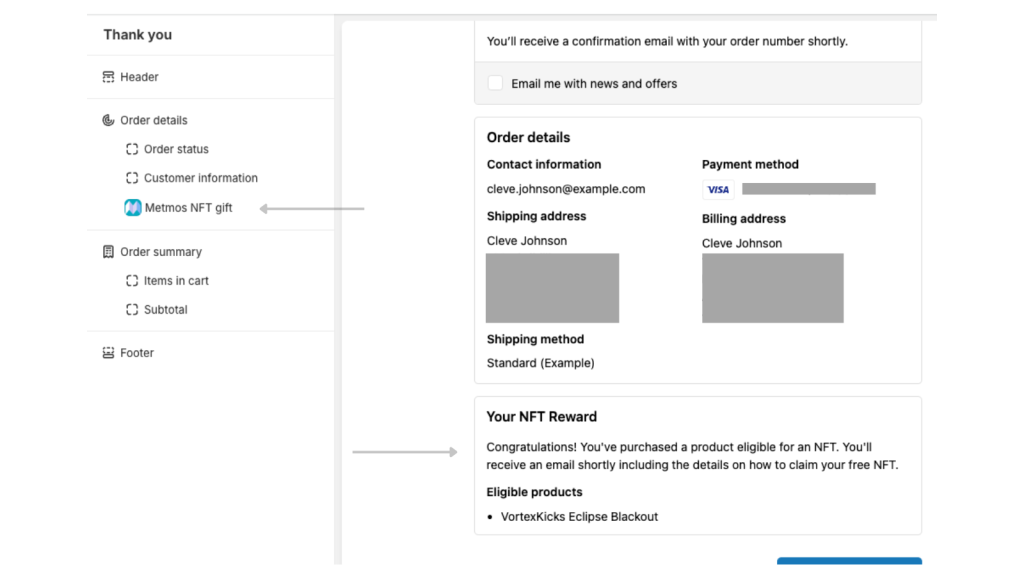The height and width of the screenshot is (576, 1024).
Task: Click the Customer information block icon
Action: 132,178
